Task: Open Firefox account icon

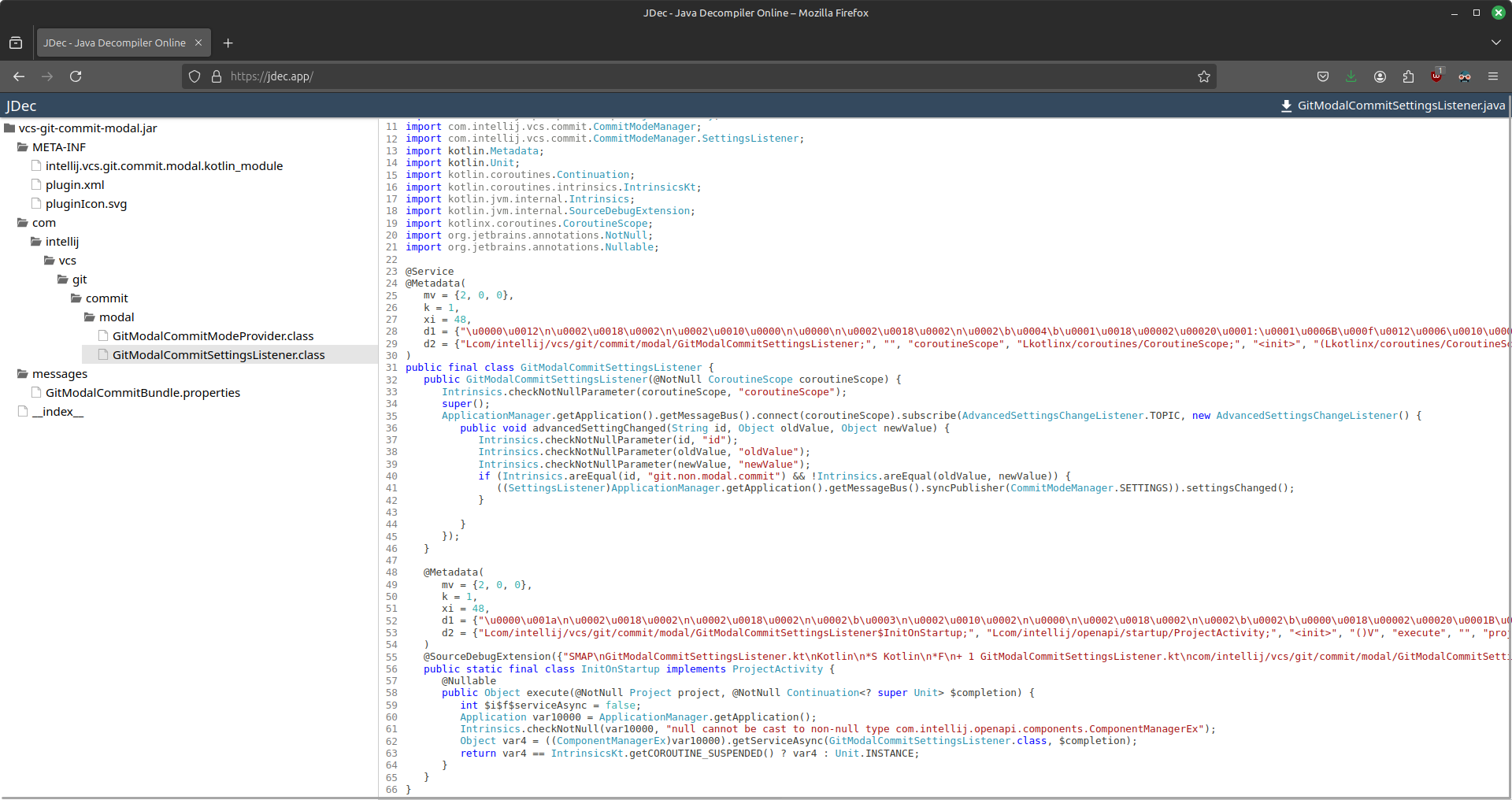Action: tap(1380, 76)
